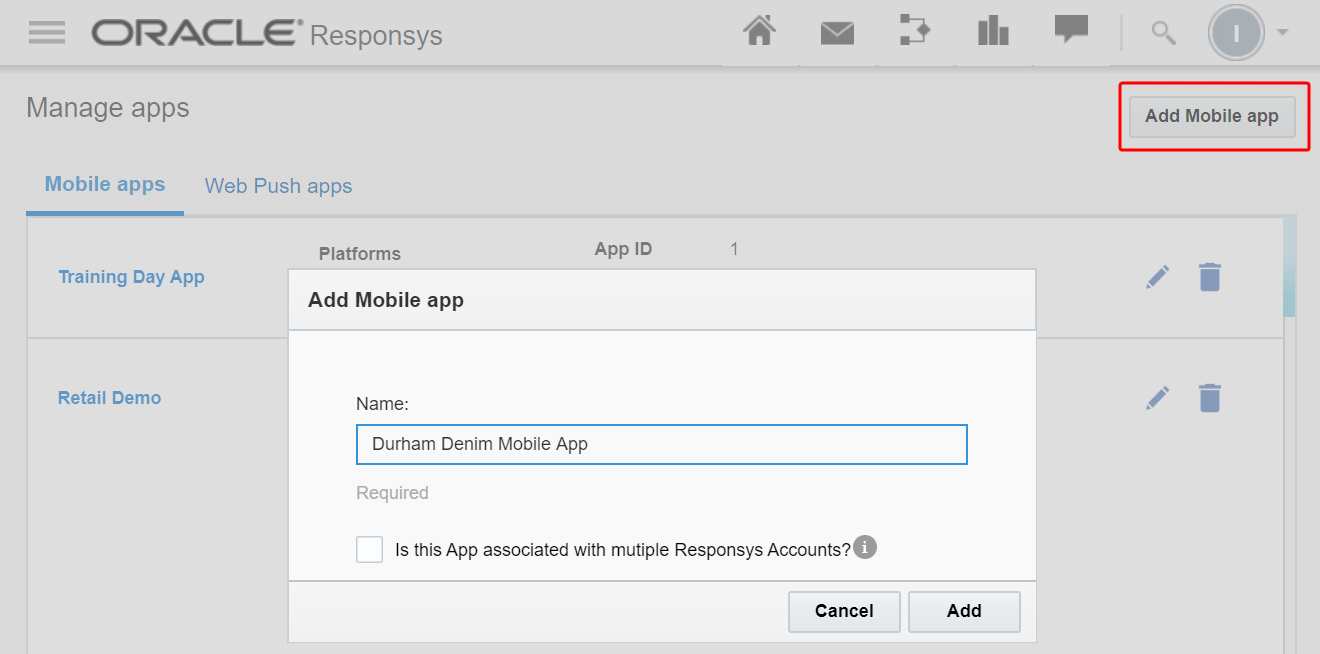Click the Required hint text
Image resolution: width=1320 pixels, height=654 pixels.
pos(392,493)
